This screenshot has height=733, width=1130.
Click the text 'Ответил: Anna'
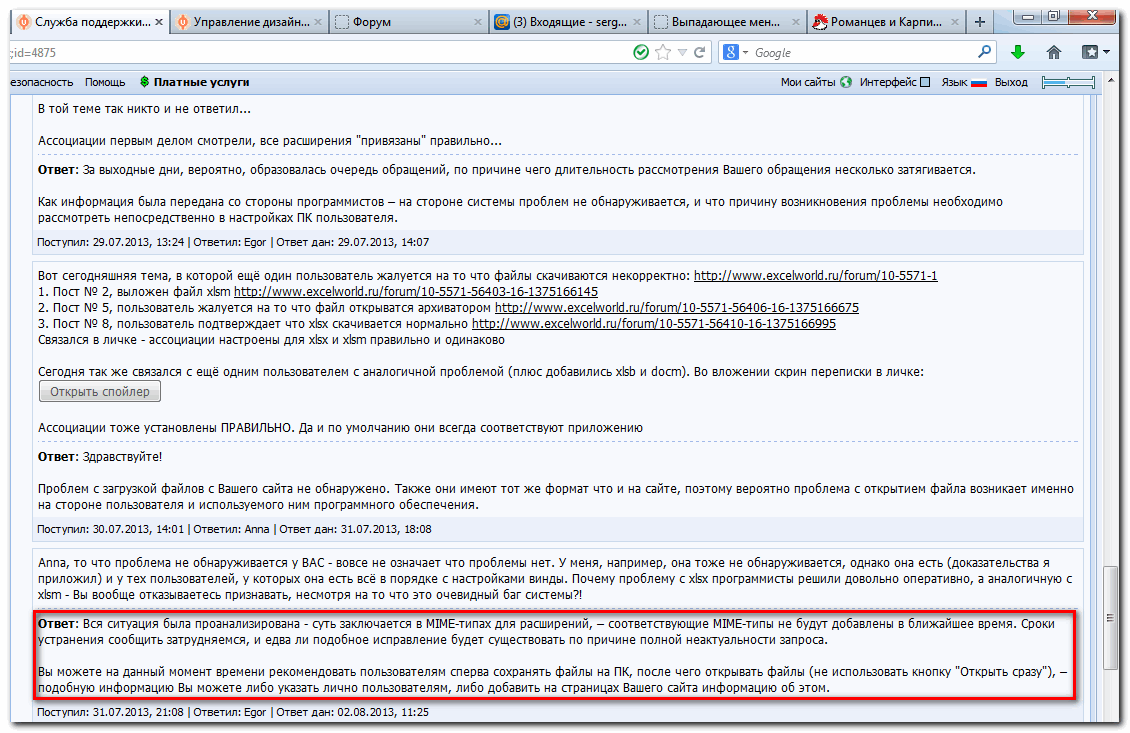[231, 529]
